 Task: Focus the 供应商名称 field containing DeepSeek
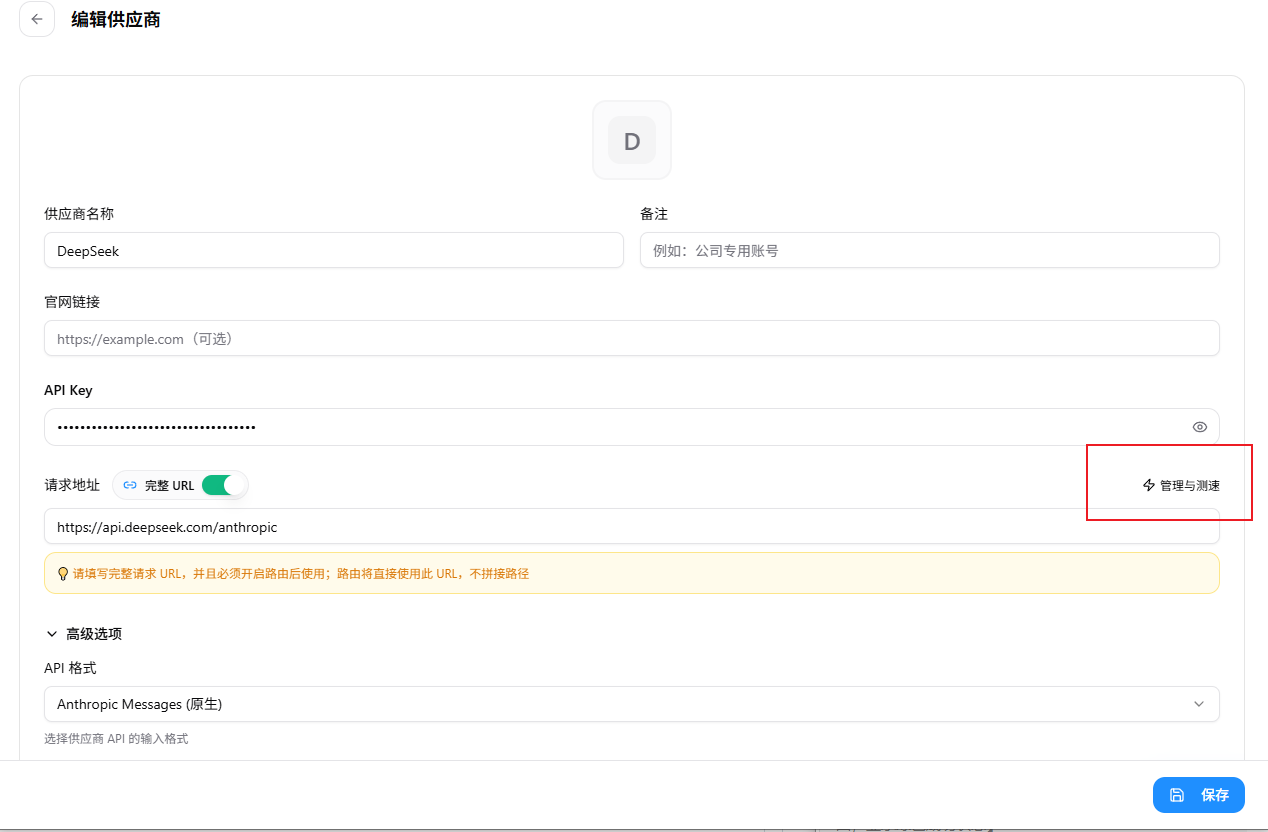[334, 251]
